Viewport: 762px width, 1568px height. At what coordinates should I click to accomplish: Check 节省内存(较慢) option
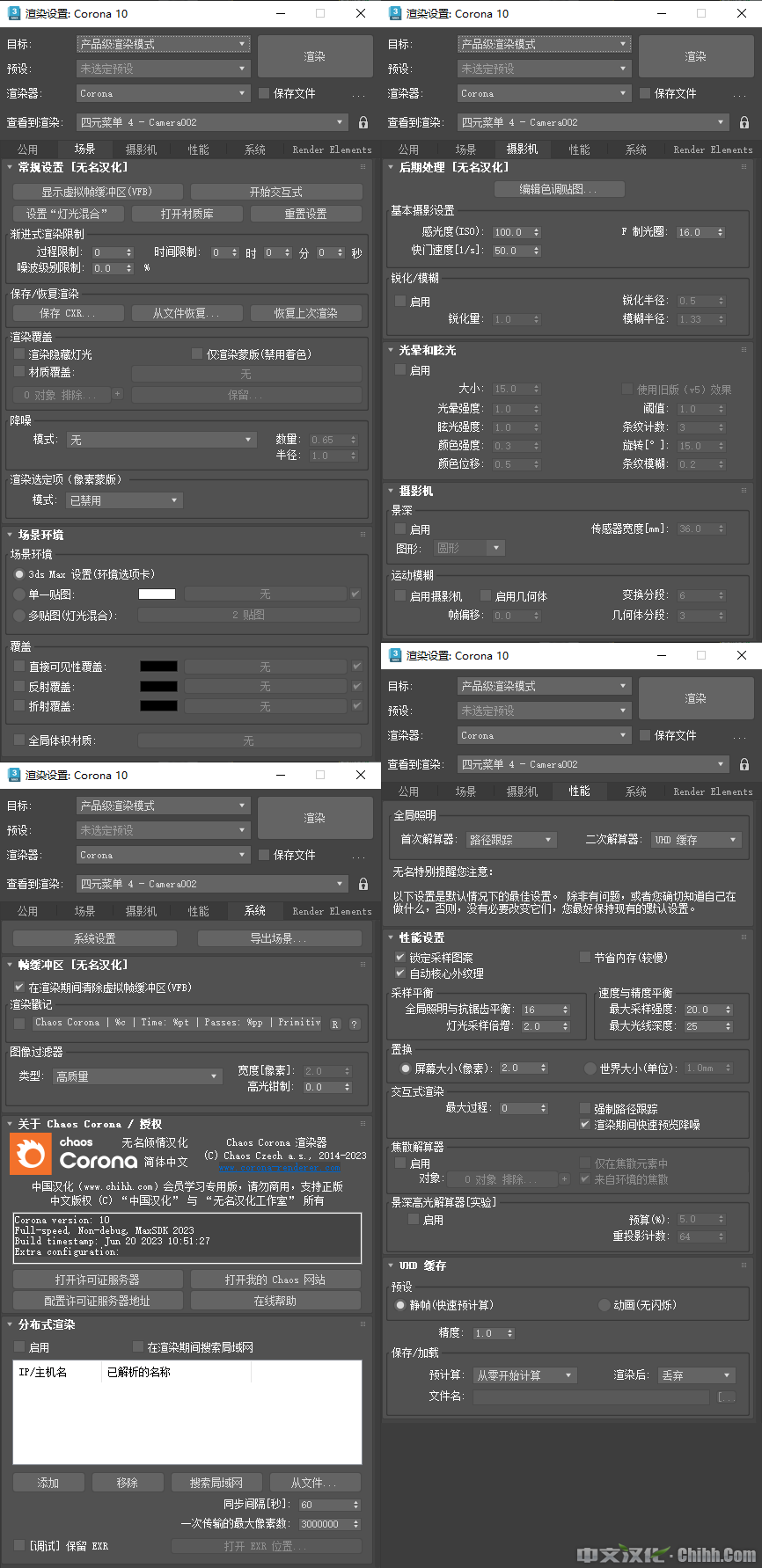pos(585,957)
